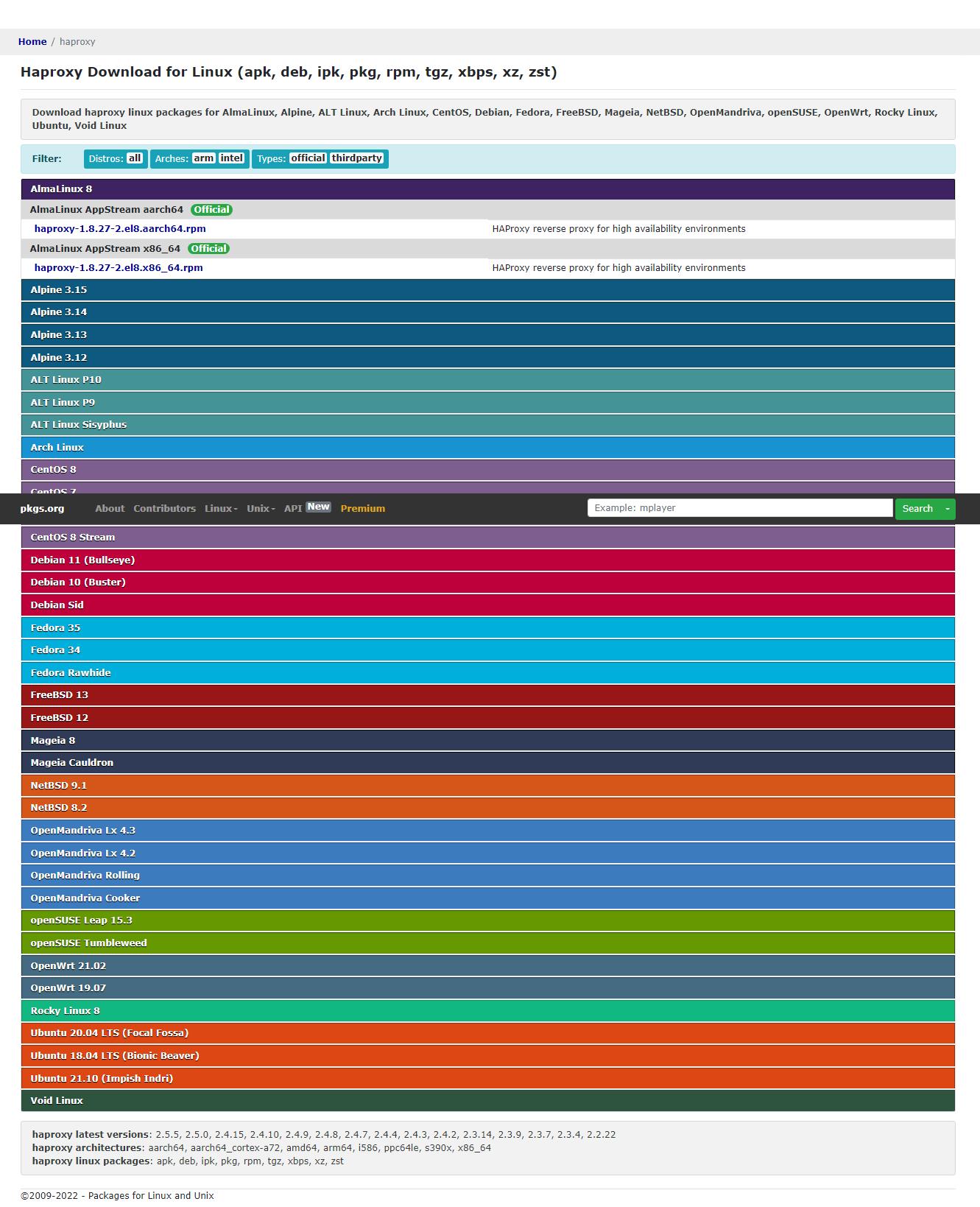Open the pkgs.org brand link
Image resolution: width=980 pixels, height=1207 pixels.
tap(42, 509)
